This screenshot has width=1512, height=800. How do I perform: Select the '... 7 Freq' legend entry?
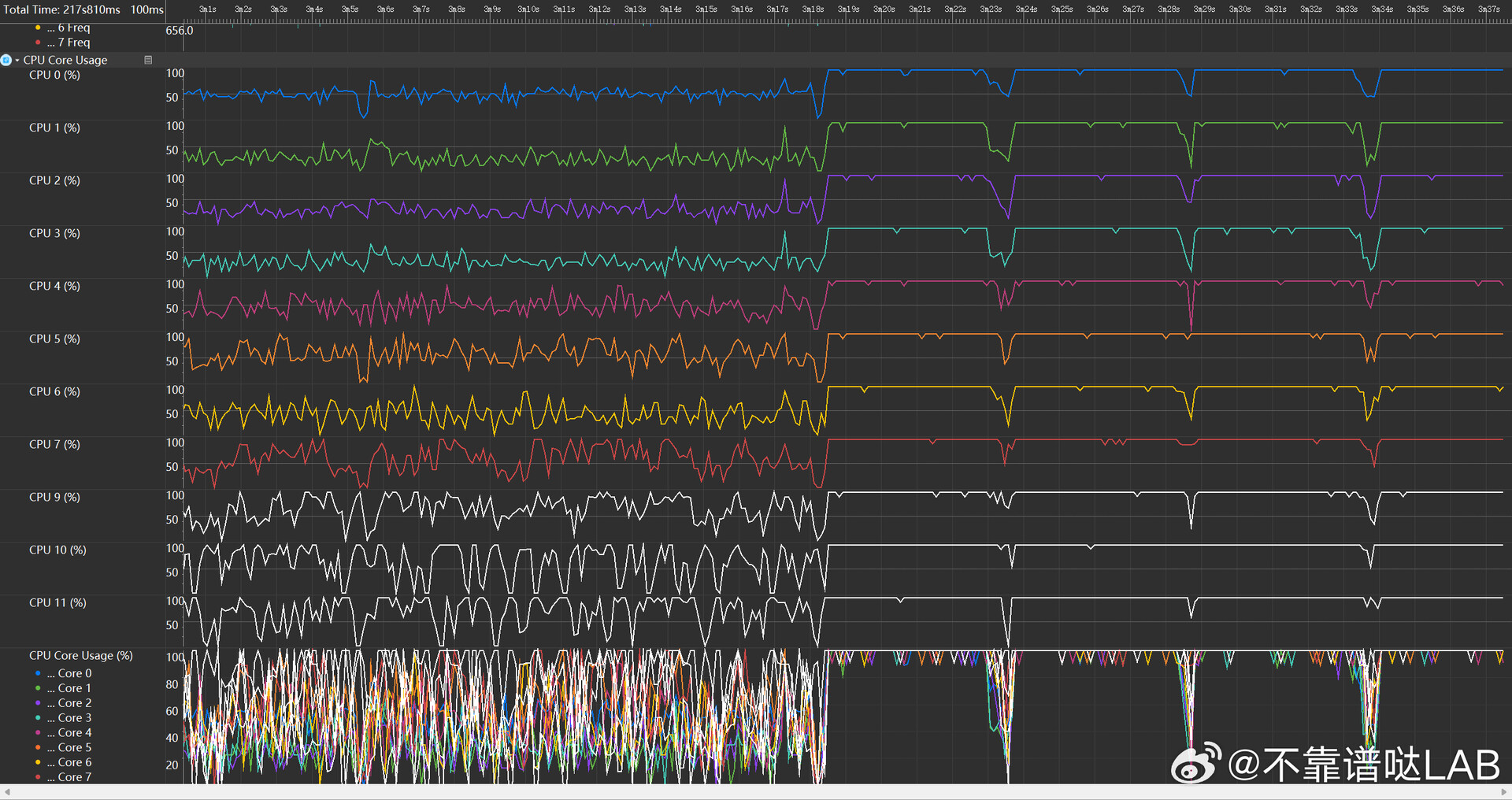(69, 43)
